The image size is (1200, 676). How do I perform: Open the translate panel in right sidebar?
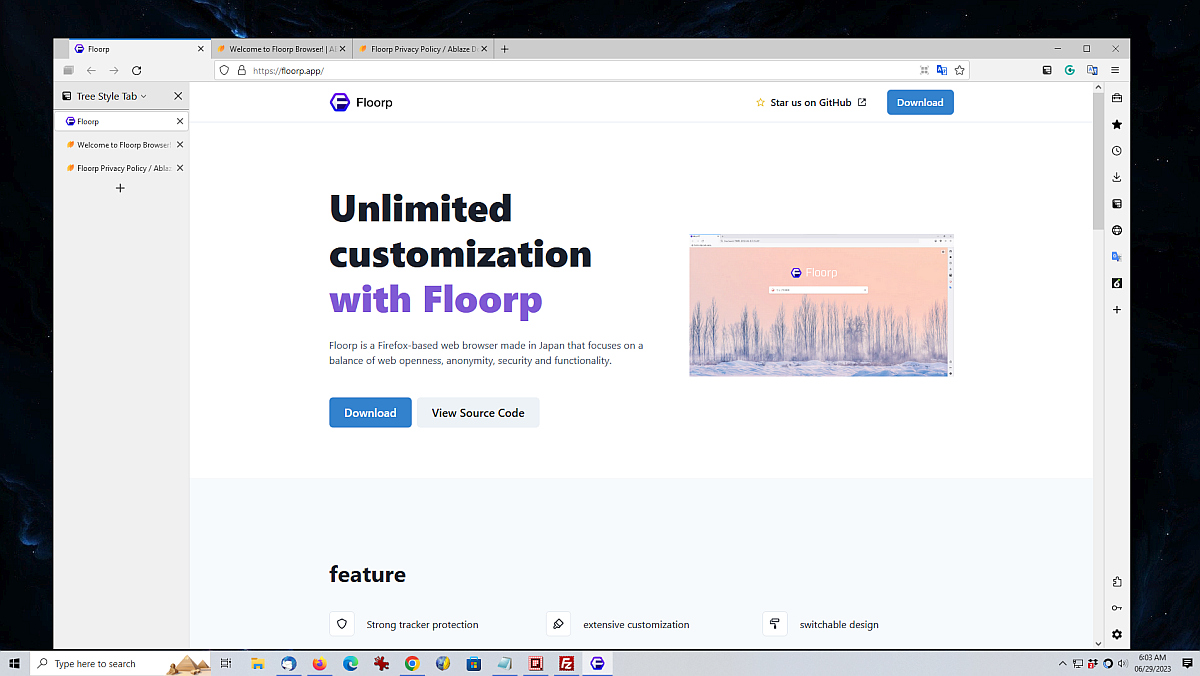tap(1117, 257)
